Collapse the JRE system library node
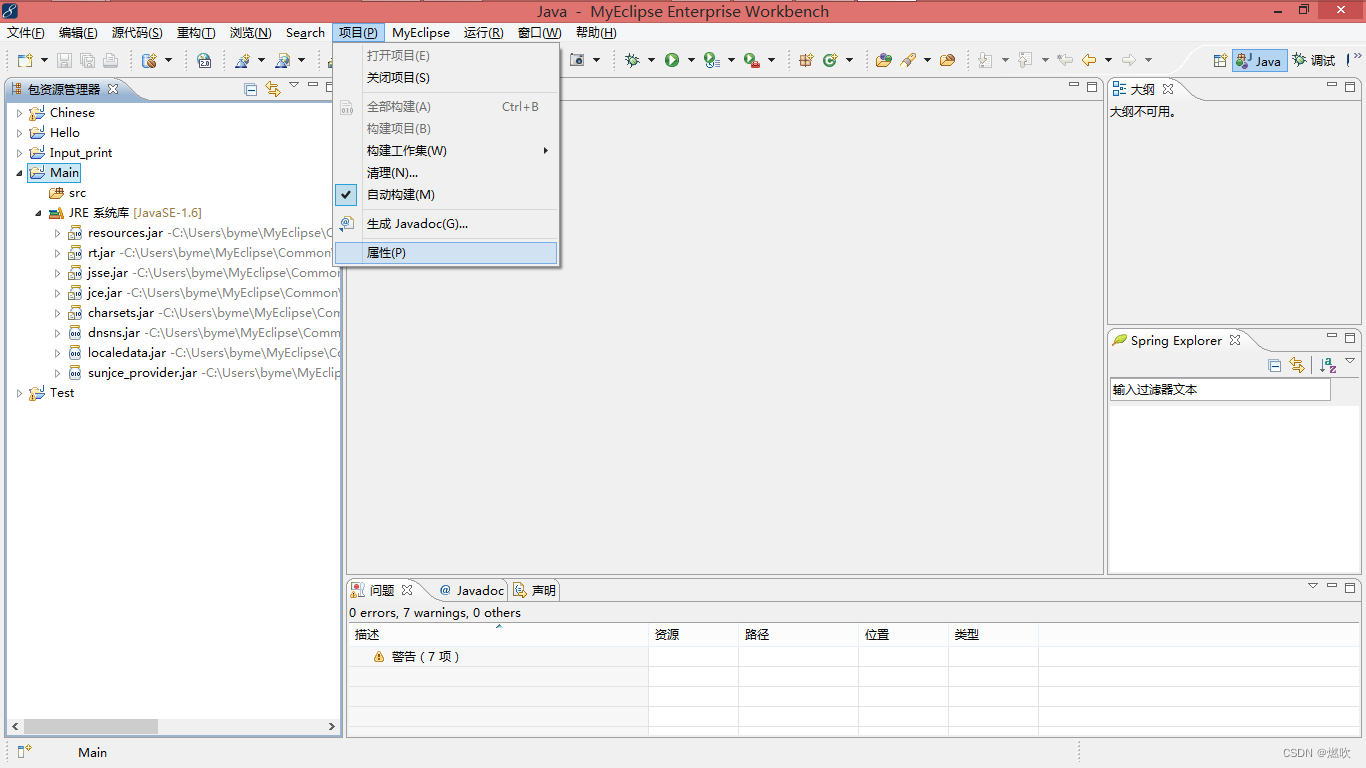This screenshot has width=1366, height=768. tap(39, 213)
